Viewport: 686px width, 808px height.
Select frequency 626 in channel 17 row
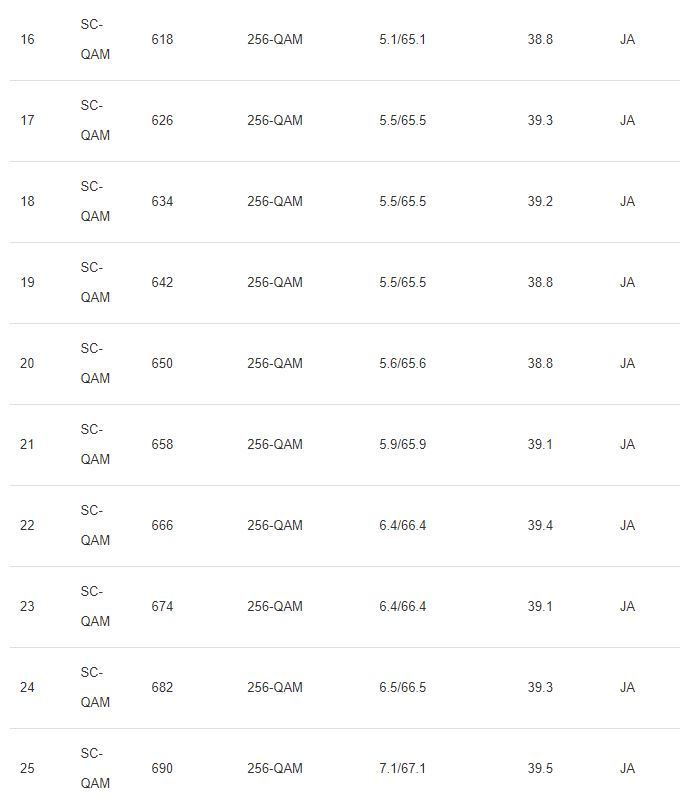click(x=162, y=121)
